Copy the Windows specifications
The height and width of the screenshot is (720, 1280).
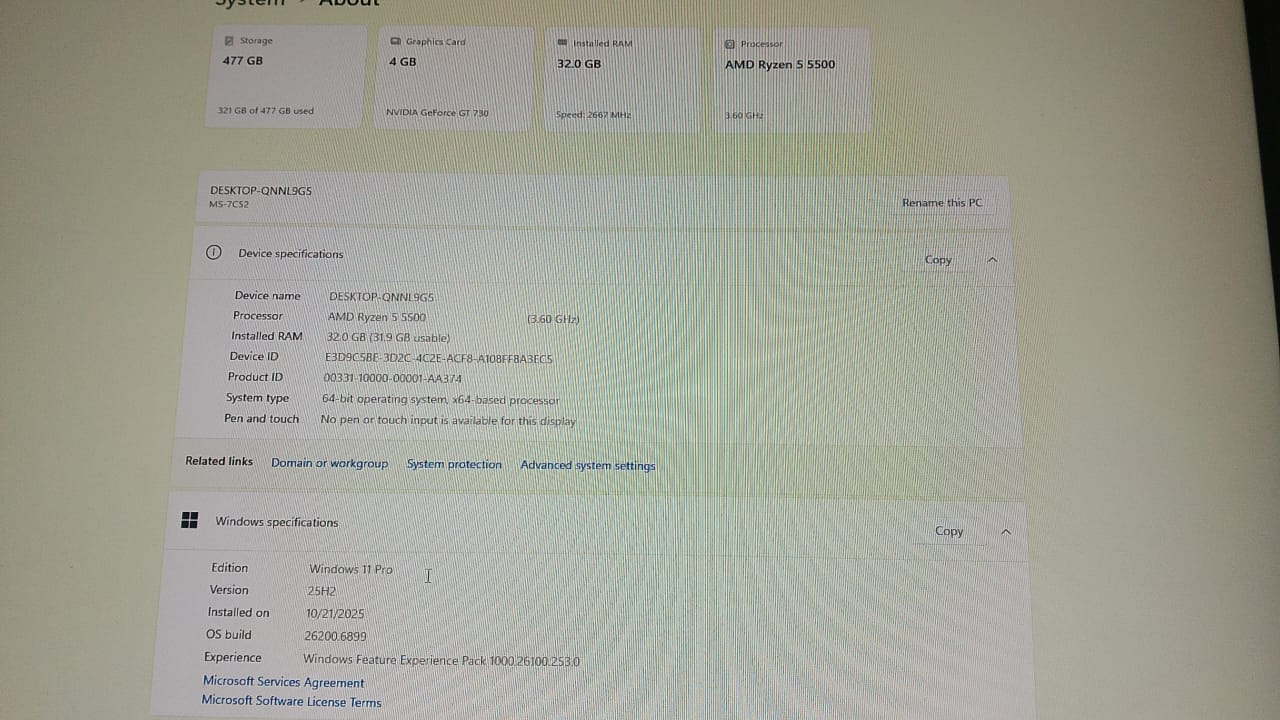click(949, 531)
